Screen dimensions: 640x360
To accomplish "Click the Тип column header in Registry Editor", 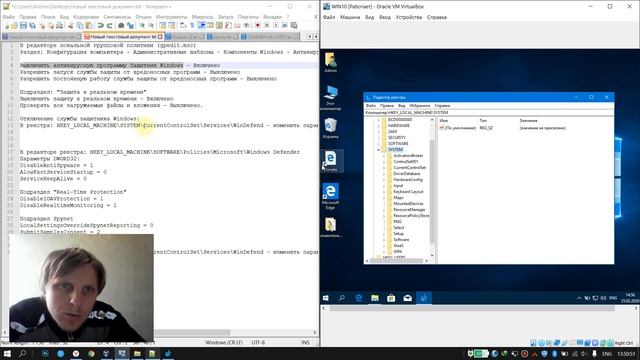I will [483, 121].
